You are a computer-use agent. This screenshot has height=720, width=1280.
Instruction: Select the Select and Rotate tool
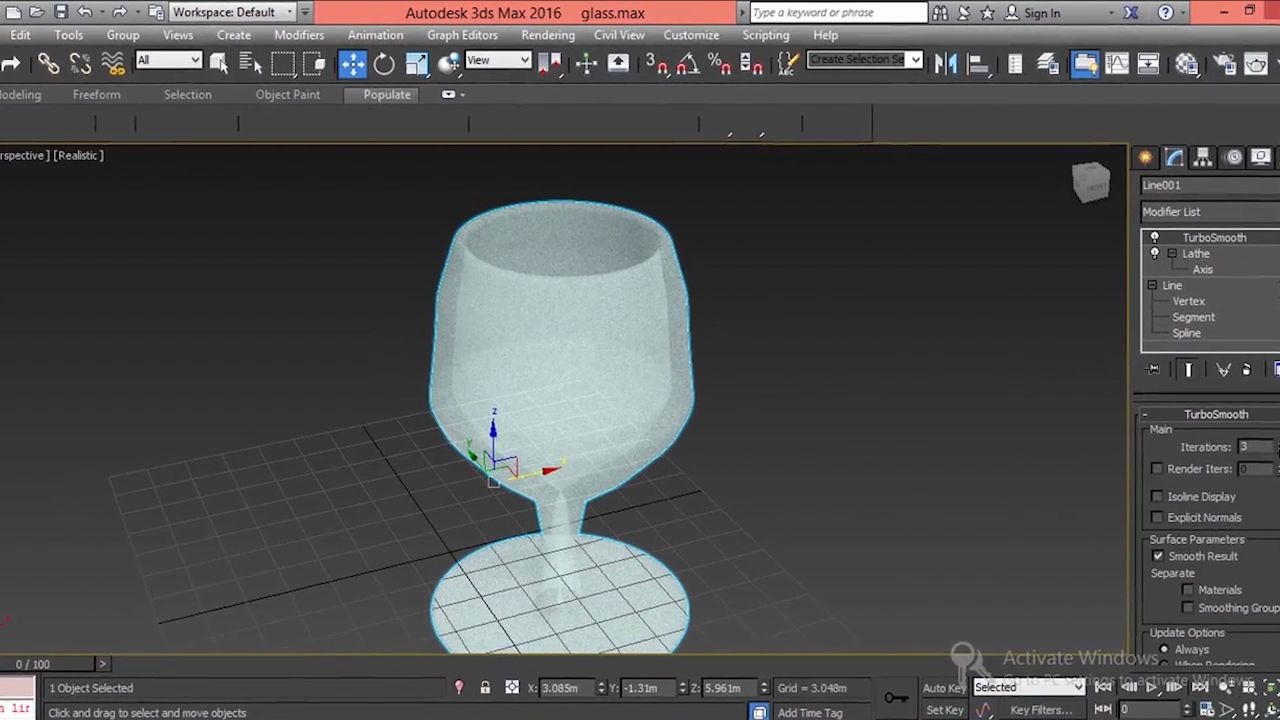pyautogui.click(x=383, y=63)
